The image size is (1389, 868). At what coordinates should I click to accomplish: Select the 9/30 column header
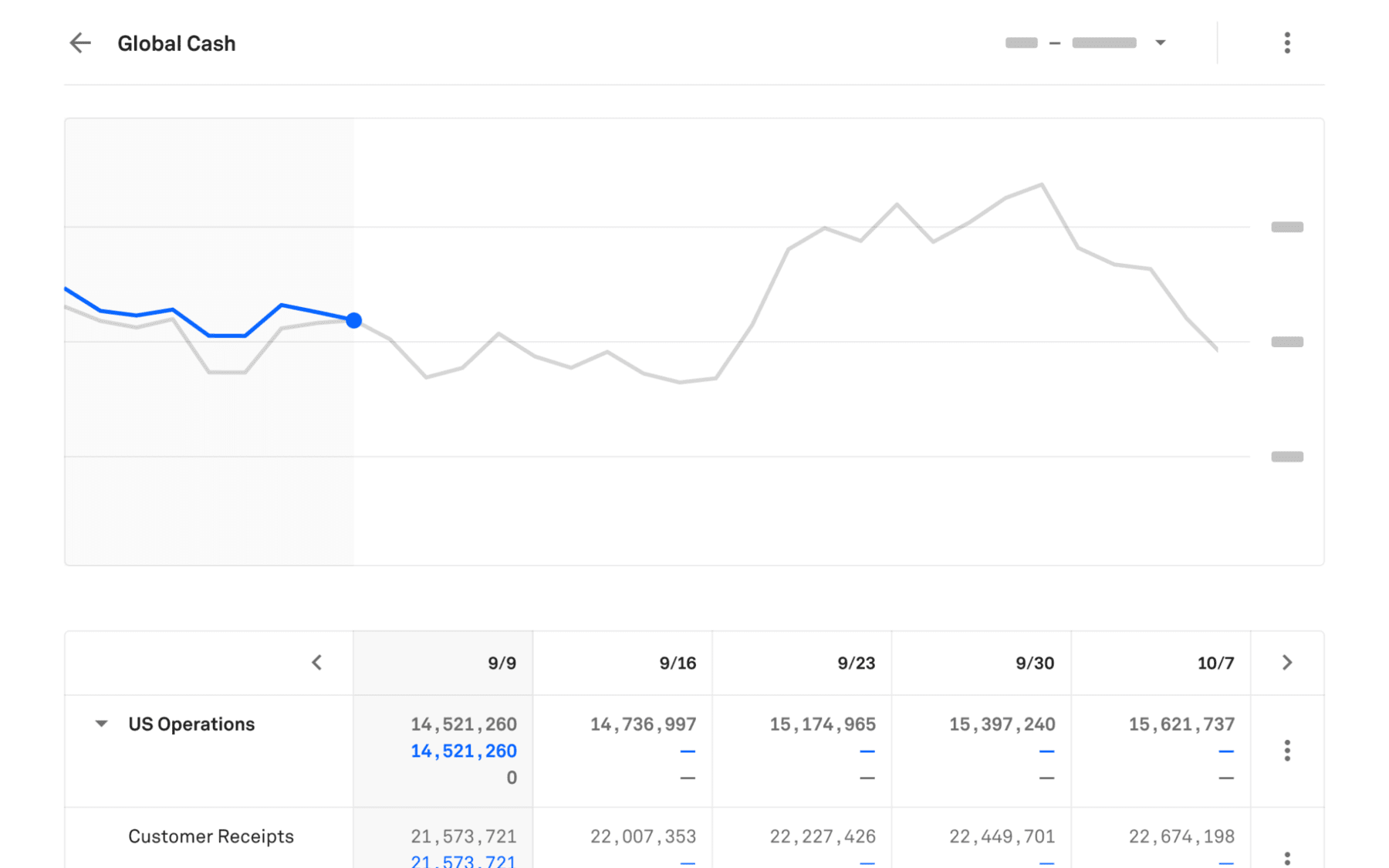[x=1034, y=664]
